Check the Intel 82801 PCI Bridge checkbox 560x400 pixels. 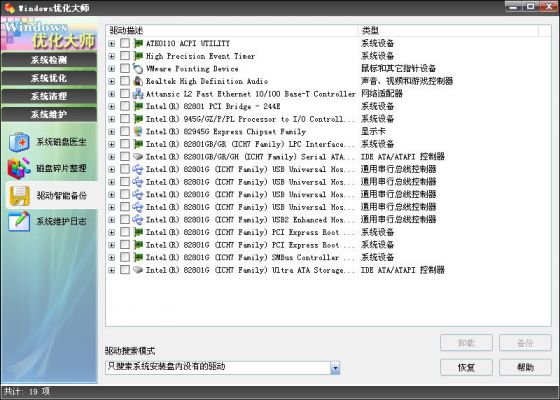click(x=125, y=106)
